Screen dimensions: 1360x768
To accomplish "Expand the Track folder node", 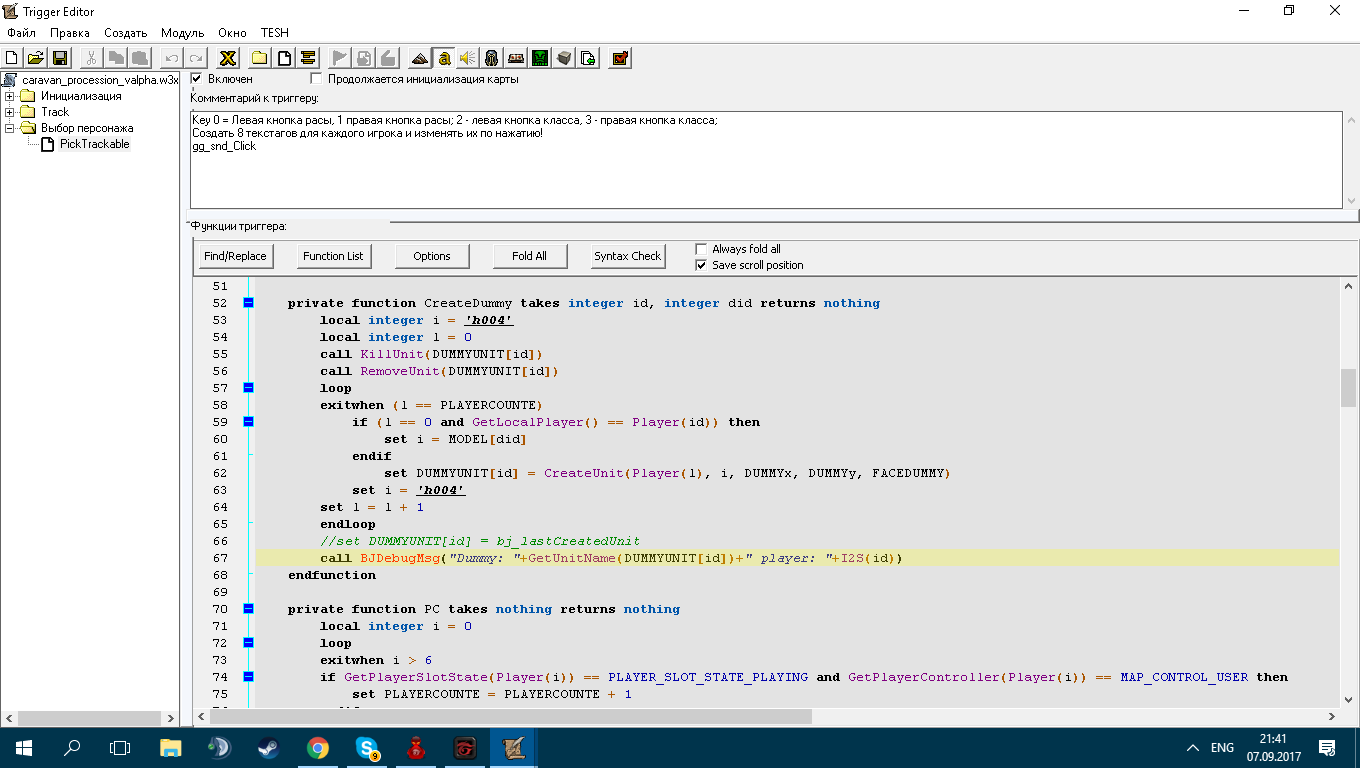I will (10, 112).
